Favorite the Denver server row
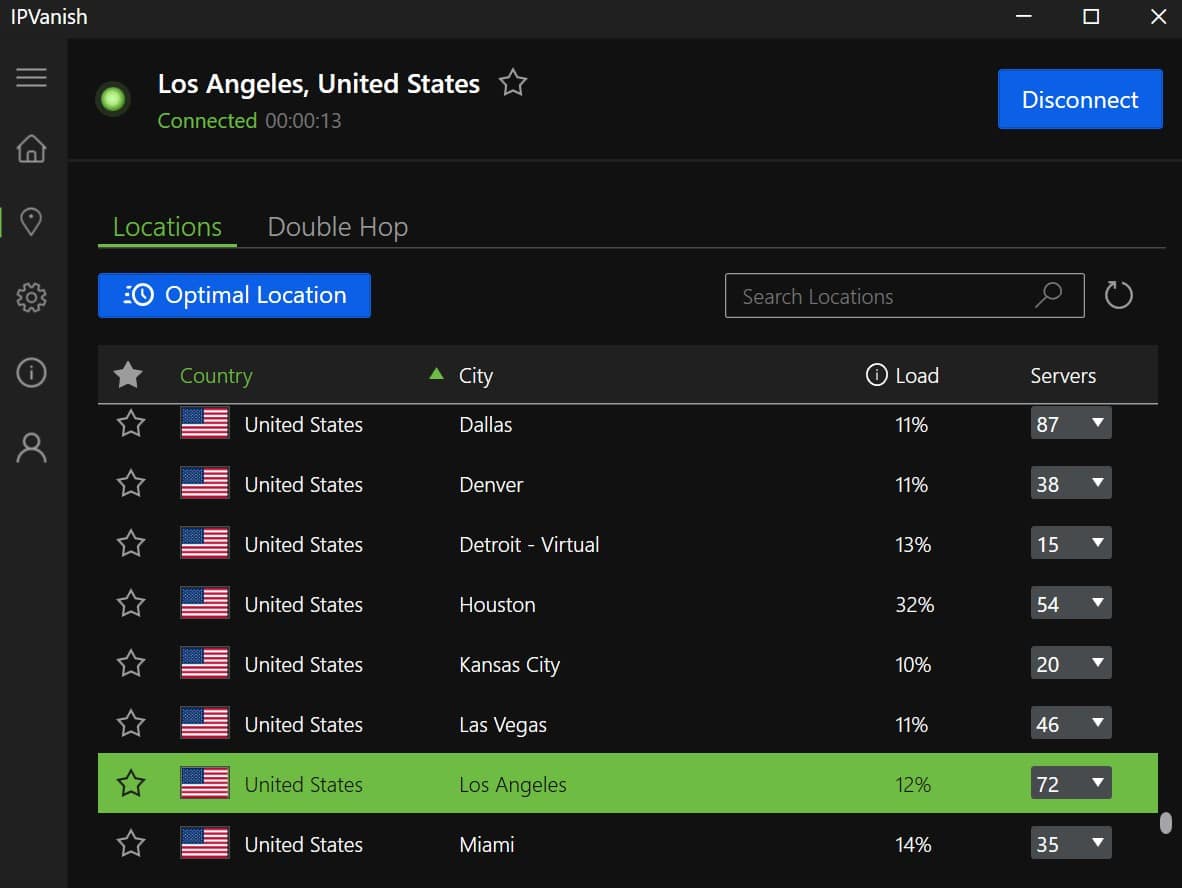Image resolution: width=1182 pixels, height=888 pixels. coord(130,483)
